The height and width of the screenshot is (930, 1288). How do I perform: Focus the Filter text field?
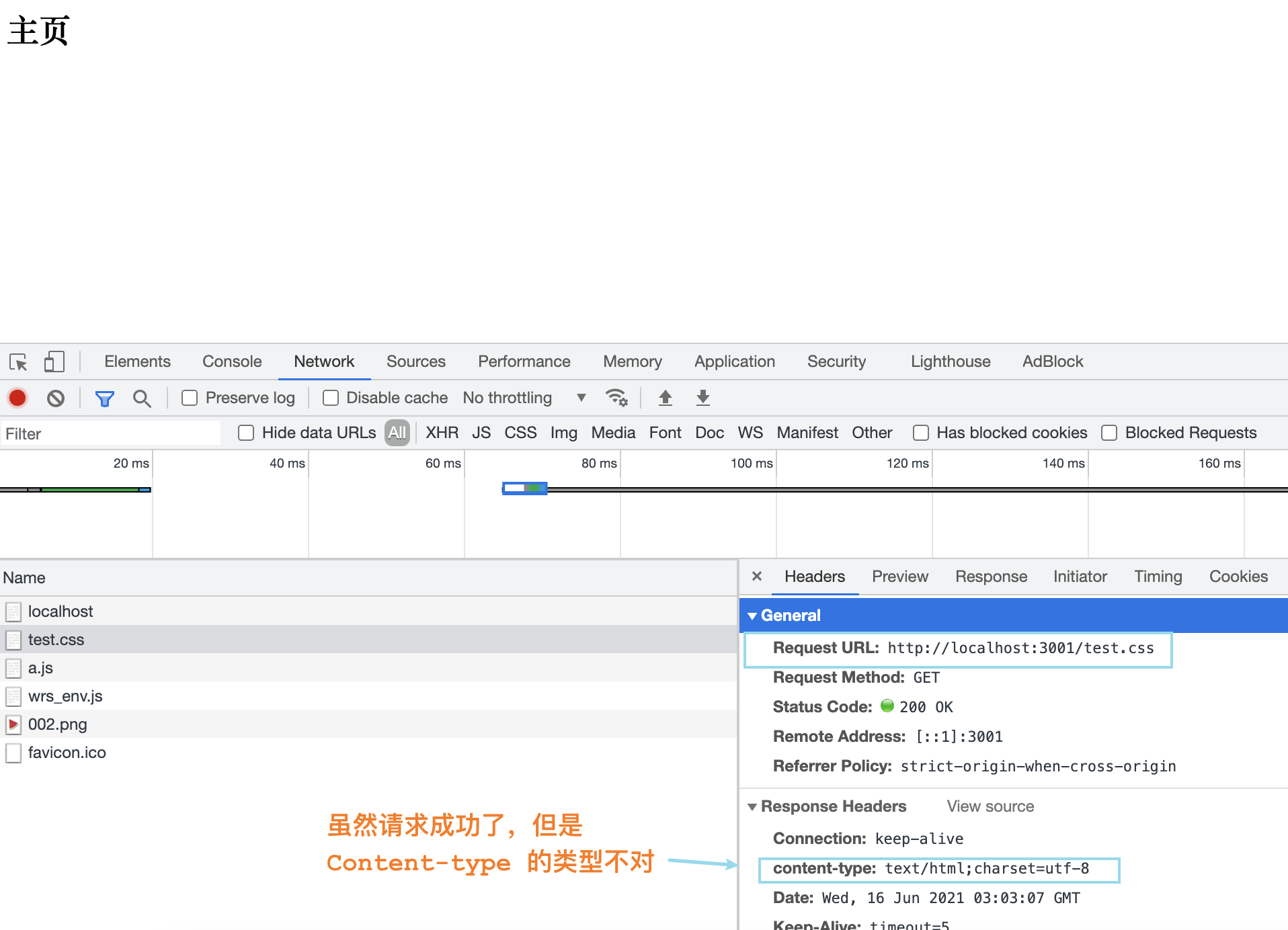[x=111, y=433]
